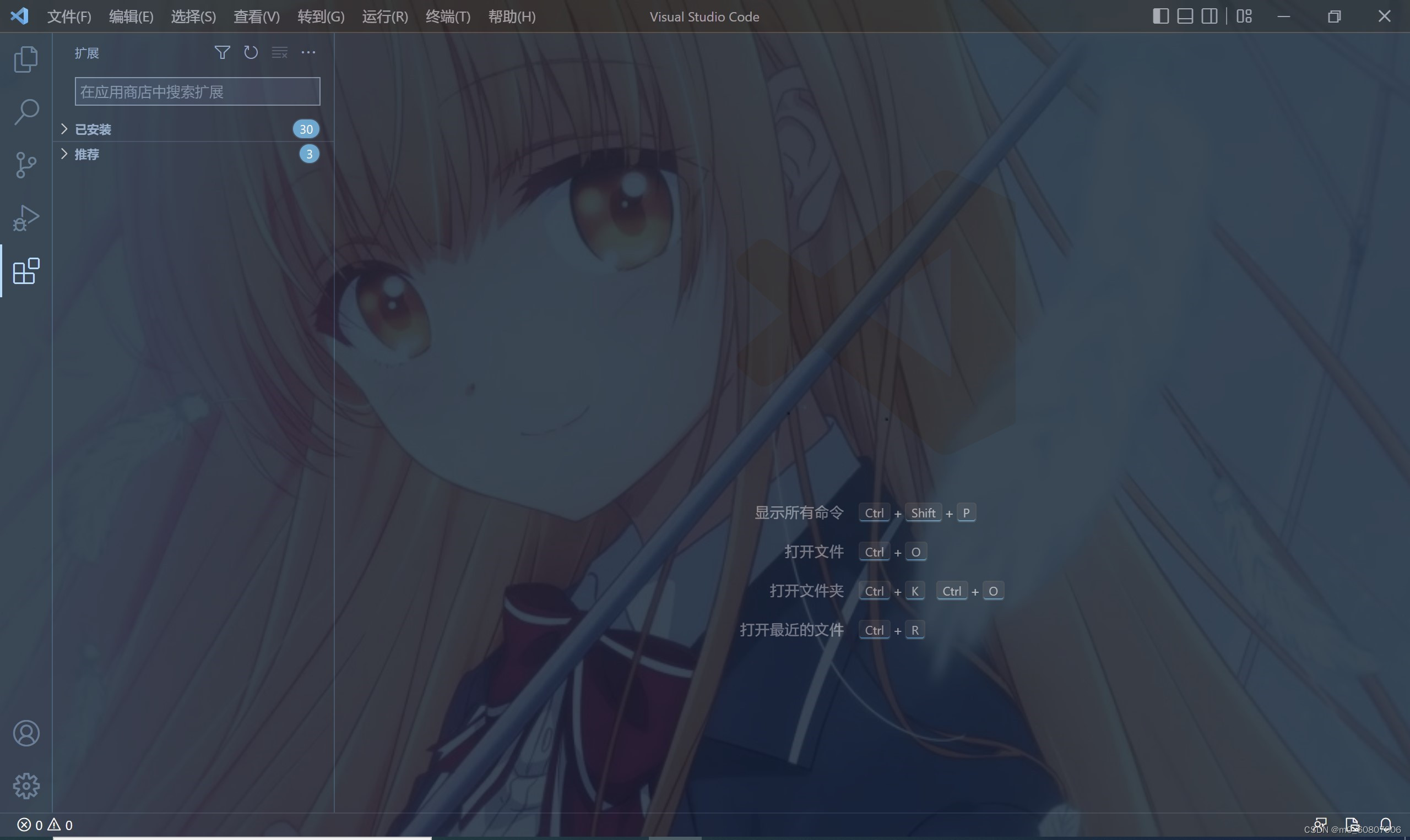Open the Run and Debug view

pos(25,218)
